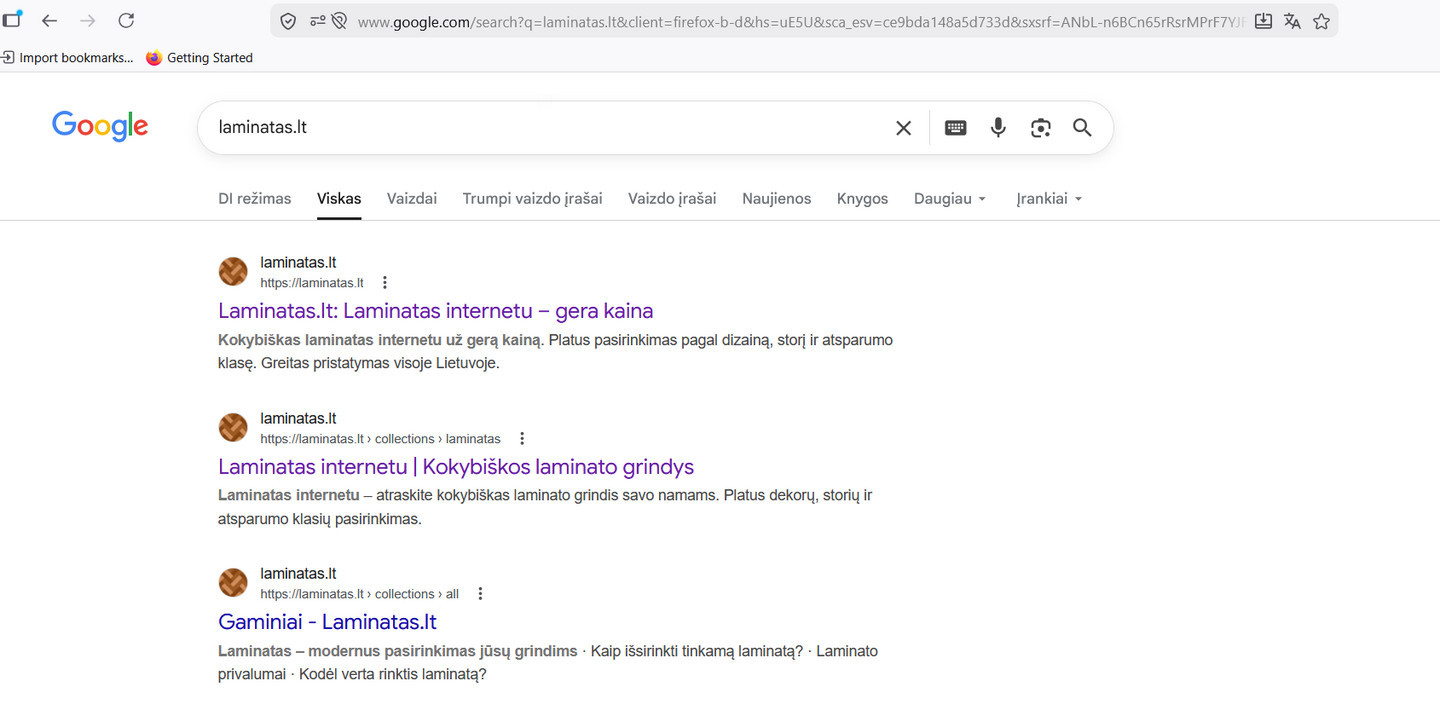
Task: Open the on-screen keyboard input tool
Action: coord(955,128)
